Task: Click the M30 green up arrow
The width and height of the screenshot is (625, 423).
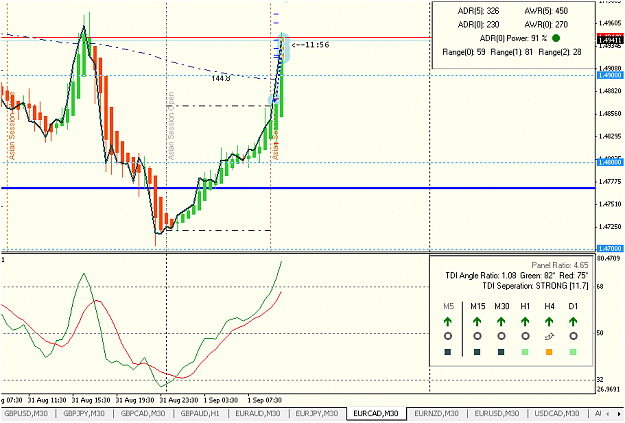Action: 501,321
